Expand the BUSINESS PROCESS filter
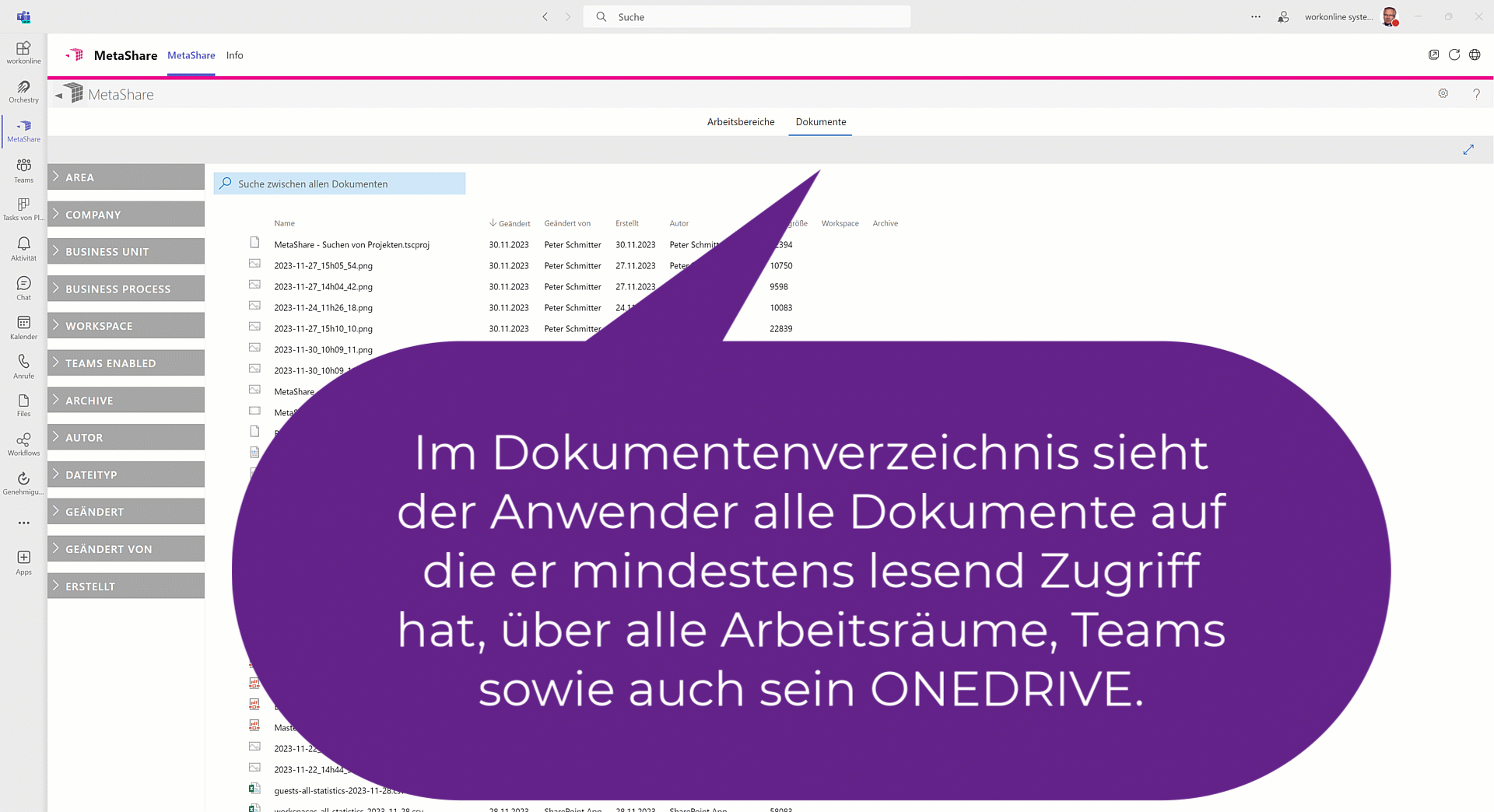Screen dimensions: 1494x812 point(126,289)
